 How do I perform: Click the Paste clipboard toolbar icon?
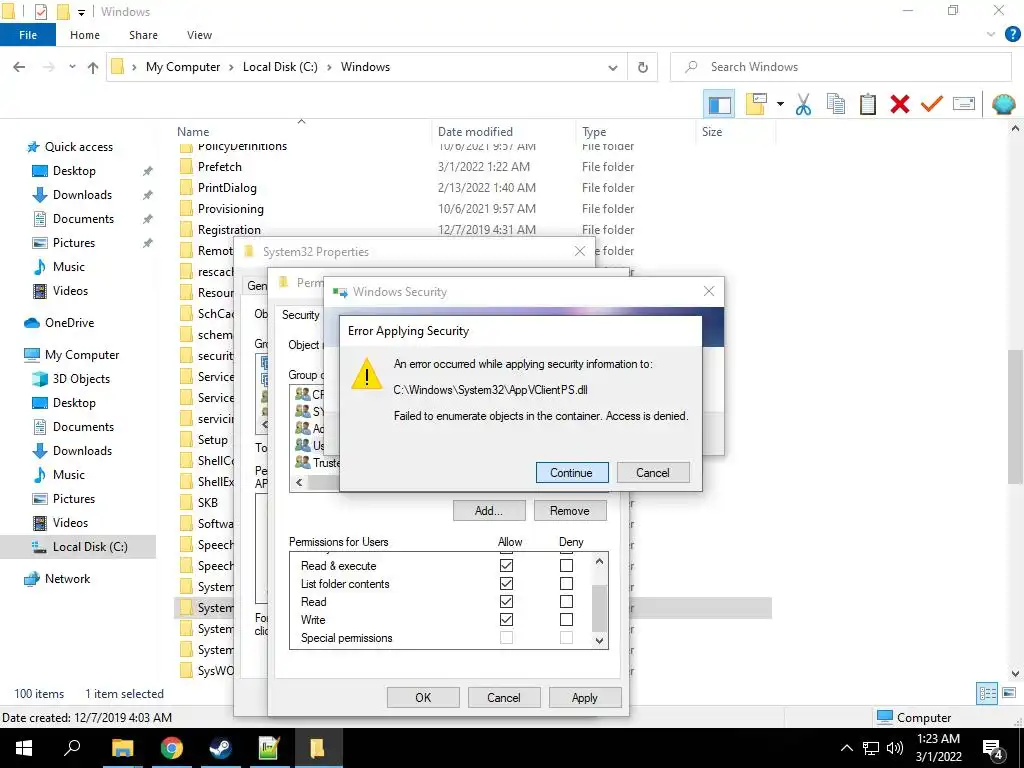868,104
